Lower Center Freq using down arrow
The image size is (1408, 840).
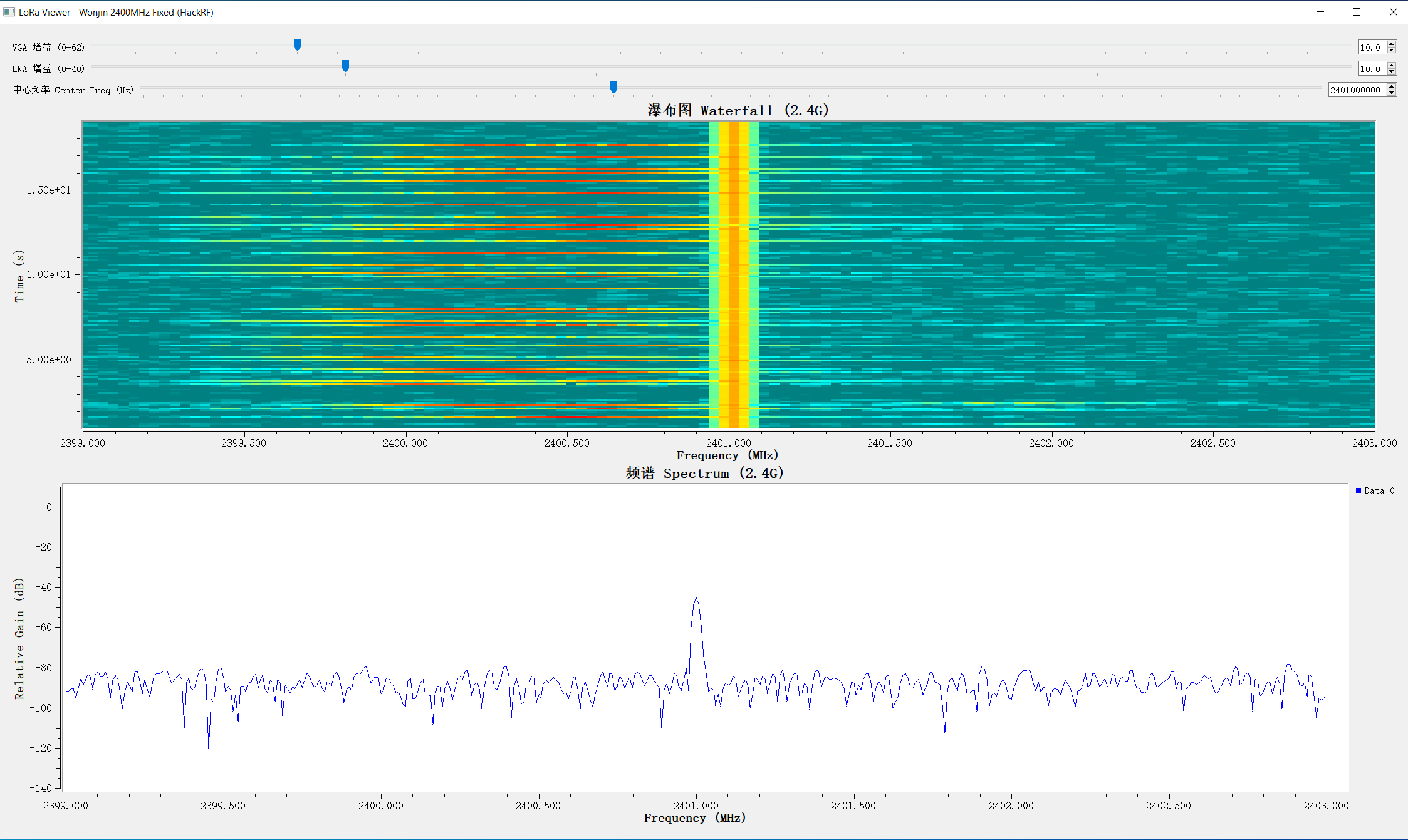click(x=1392, y=93)
